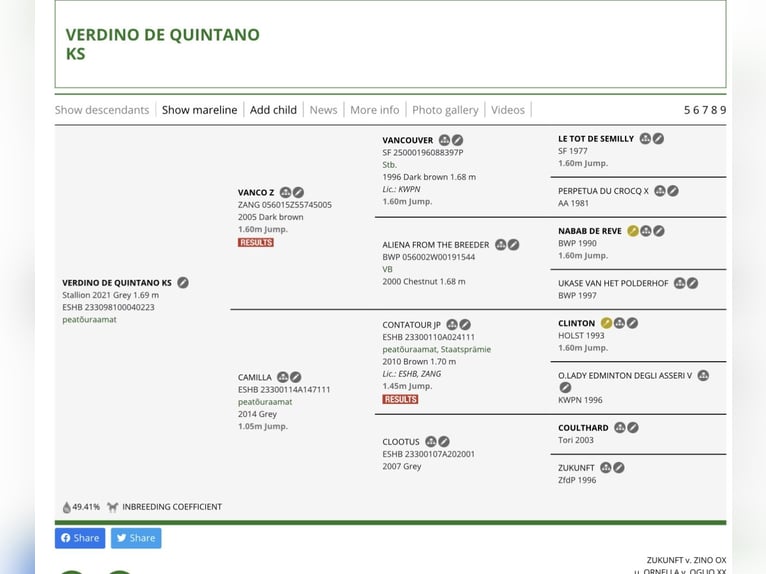Share pedigree on Facebook
766x574 pixels.
80,538
